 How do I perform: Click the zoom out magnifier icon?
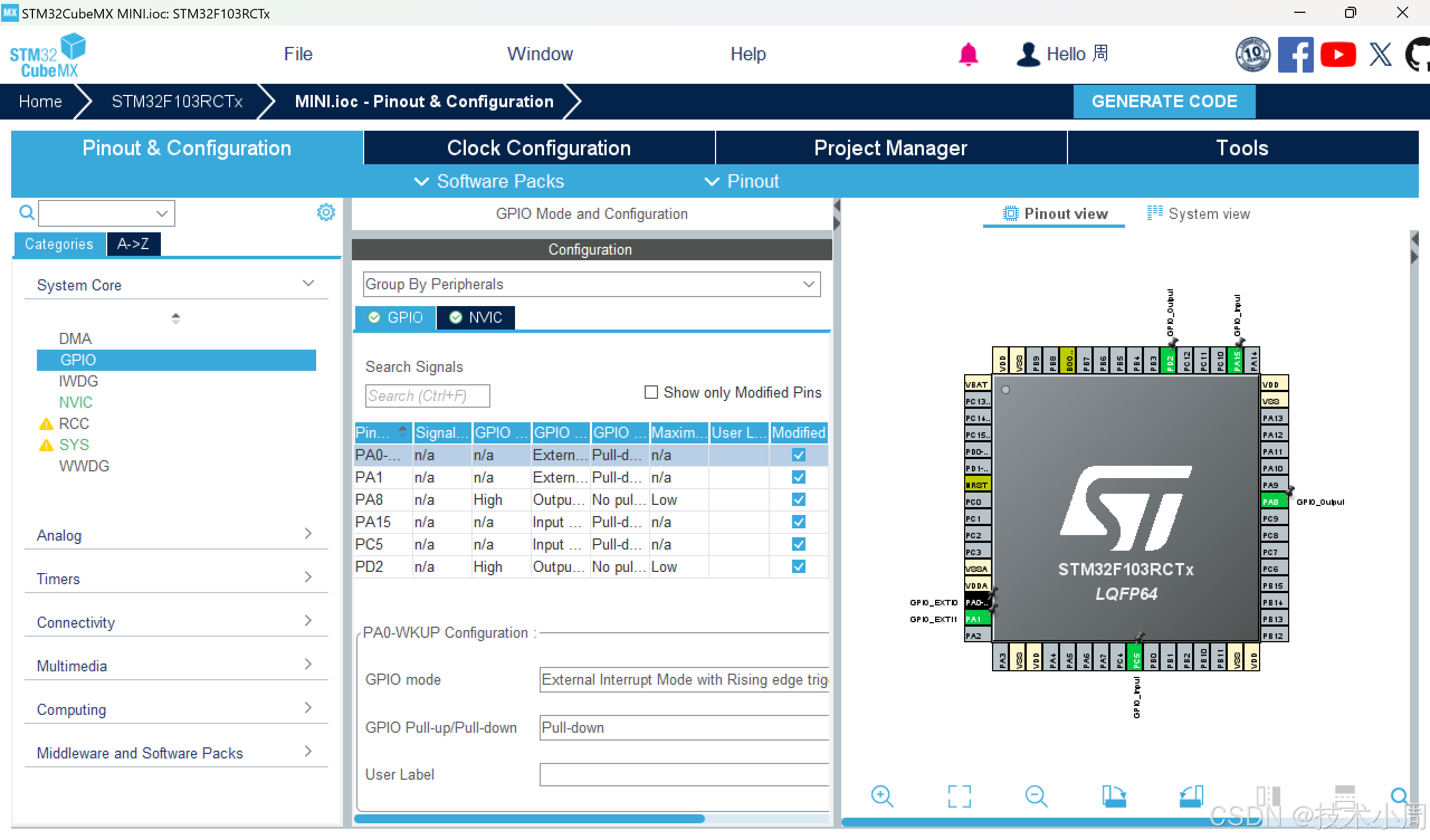coord(1036,796)
